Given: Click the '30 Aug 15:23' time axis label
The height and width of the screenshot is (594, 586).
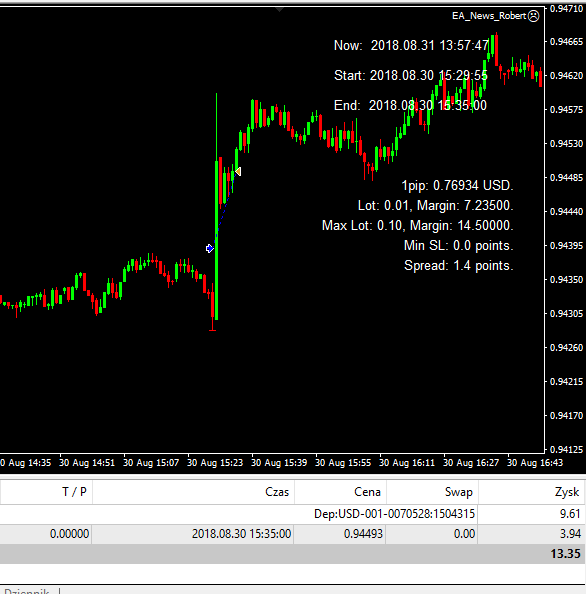Looking at the screenshot, I should [215, 463].
